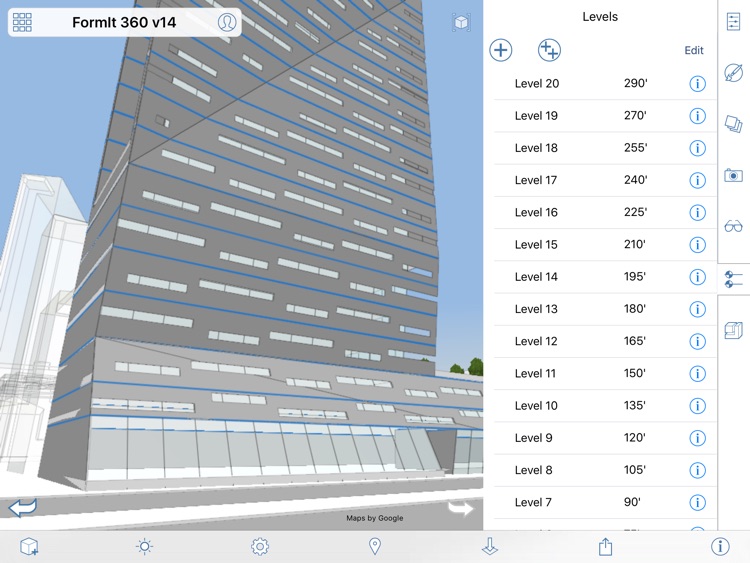Image resolution: width=750 pixels, height=563 pixels.
Task: Open the groups tree panel icon
Action: (x=733, y=331)
